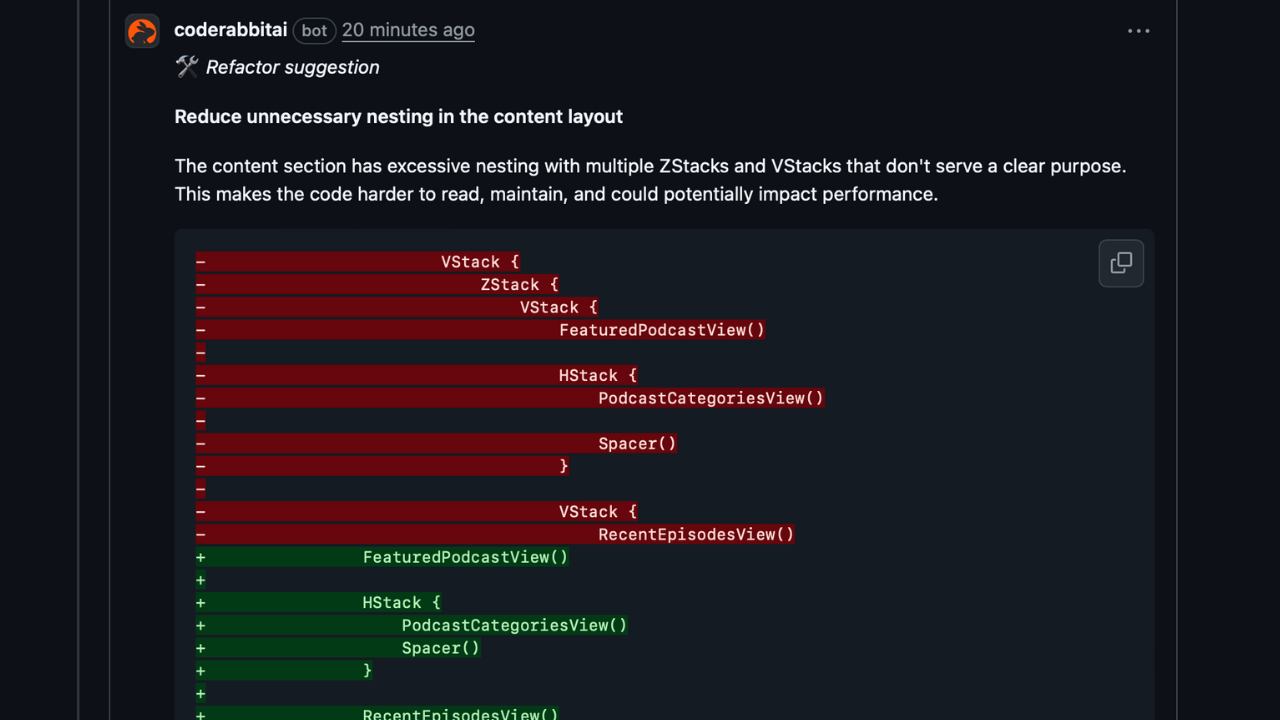Screen dimensions: 1280x720
Task: Open the coderabbitai username profile link
Action: [231, 30]
